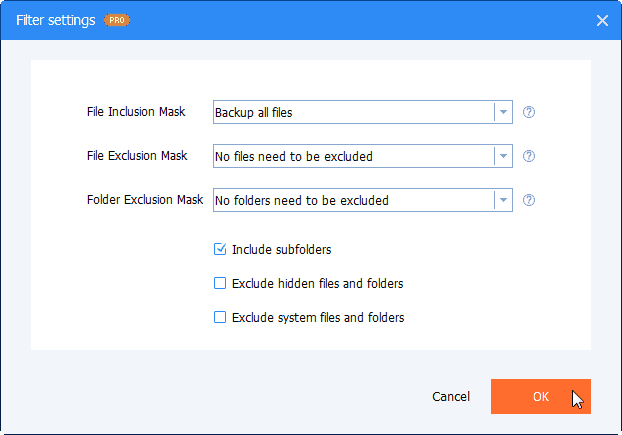
Task: Click the "Backup all files" text field
Action: 353,112
